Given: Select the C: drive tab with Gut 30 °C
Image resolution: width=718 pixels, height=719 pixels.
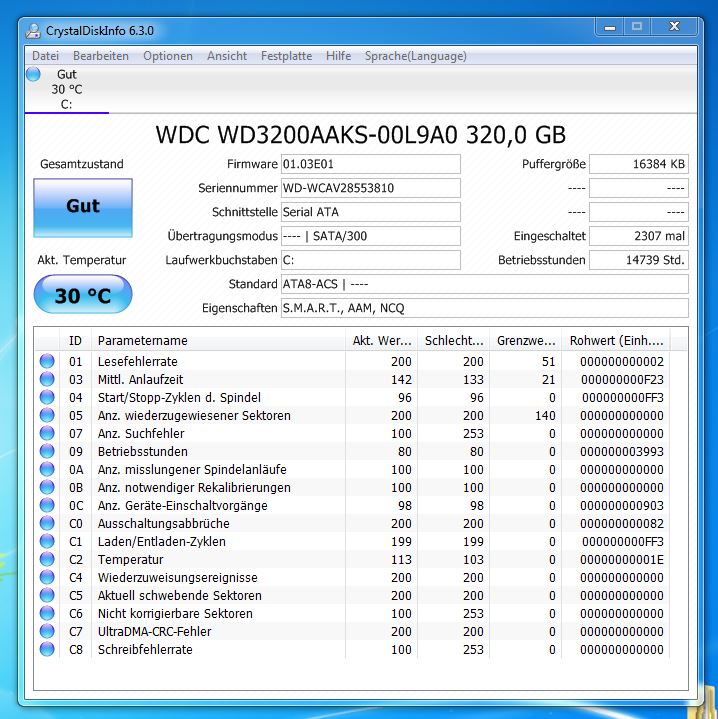Looking at the screenshot, I should point(67,89).
